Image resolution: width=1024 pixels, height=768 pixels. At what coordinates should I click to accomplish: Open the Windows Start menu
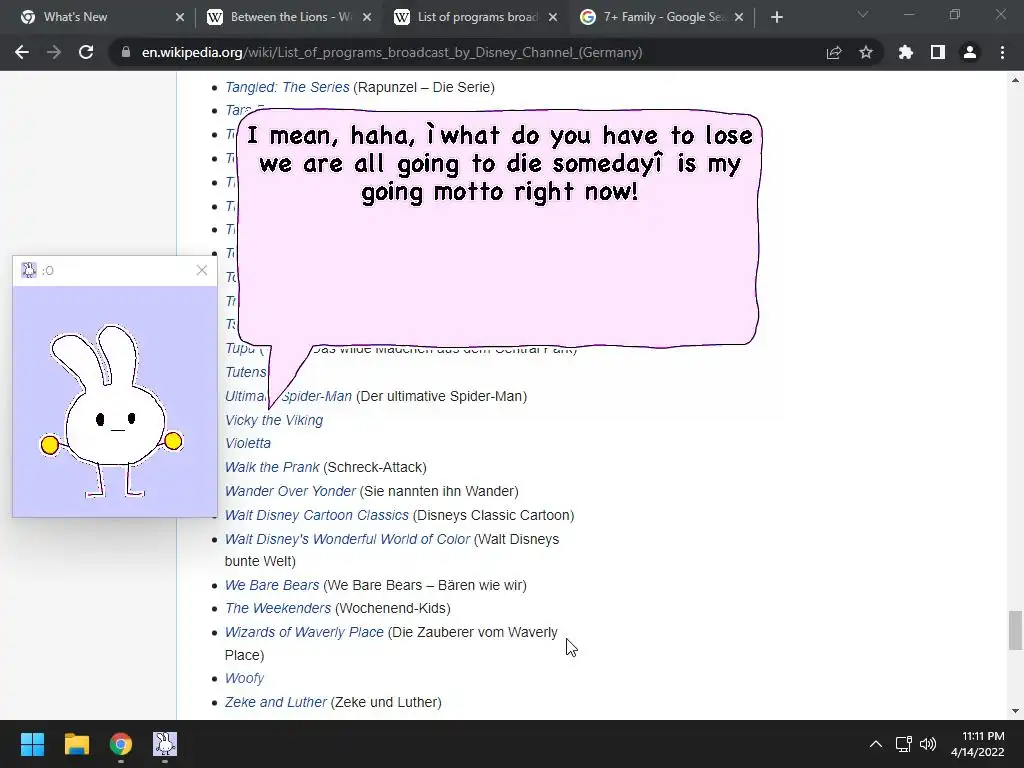click(x=32, y=744)
